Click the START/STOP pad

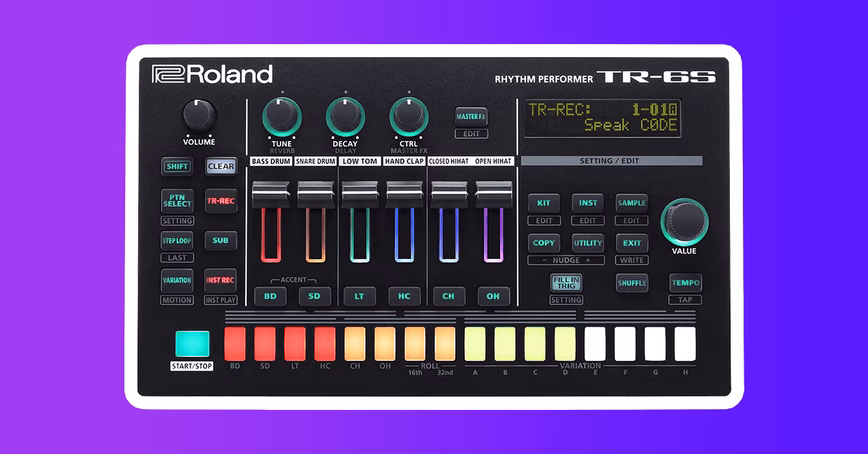pyautogui.click(x=192, y=344)
